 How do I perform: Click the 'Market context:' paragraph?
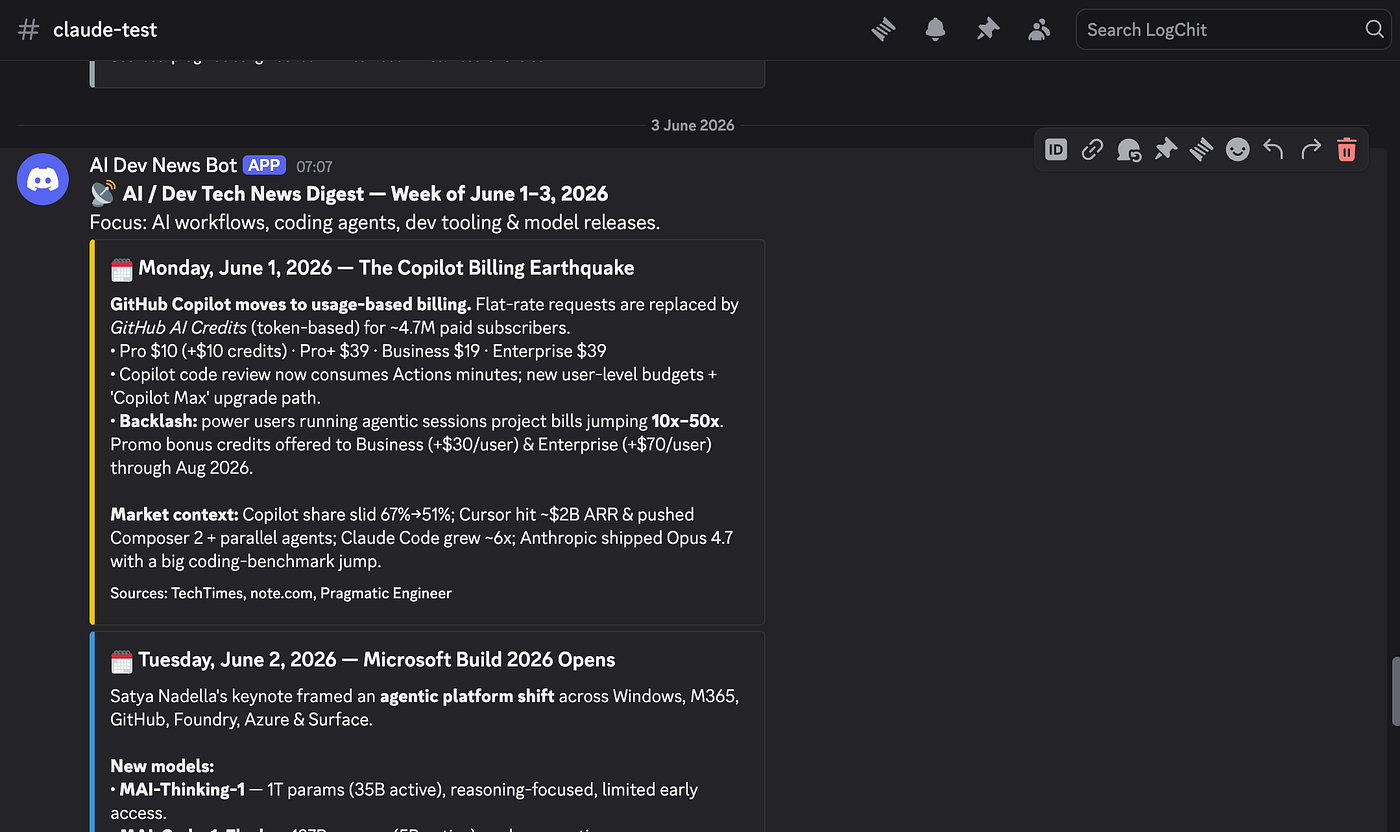click(x=421, y=538)
